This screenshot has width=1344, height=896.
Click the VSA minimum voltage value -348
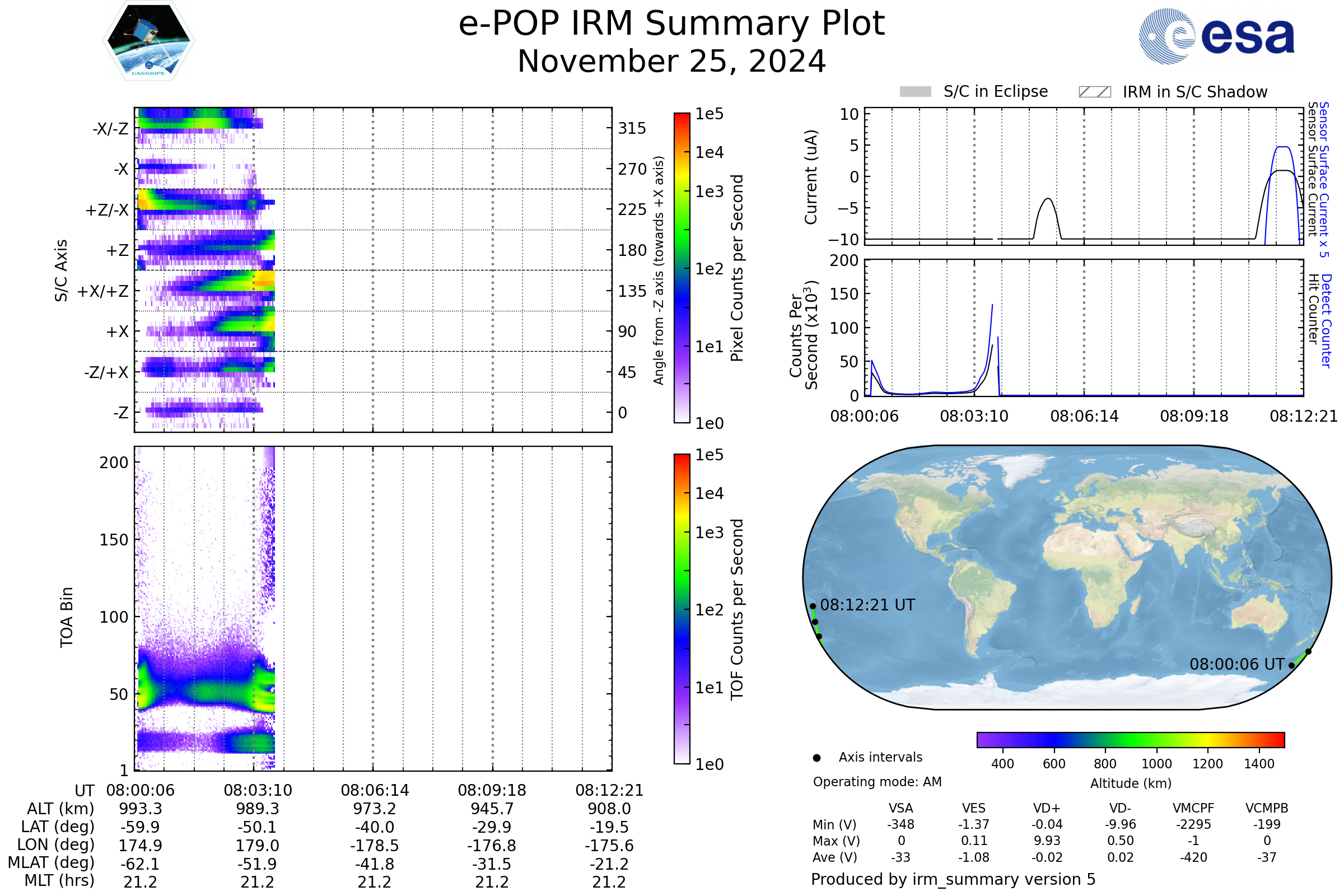coord(900,824)
